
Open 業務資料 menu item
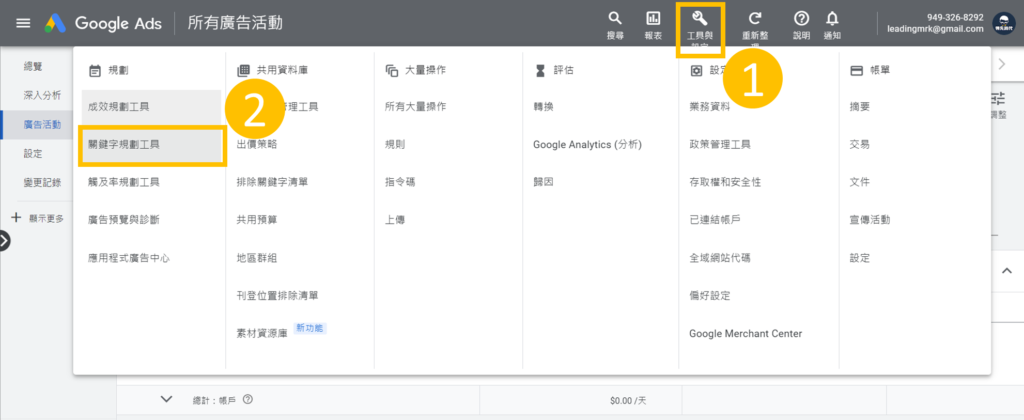pyautogui.click(x=710, y=106)
